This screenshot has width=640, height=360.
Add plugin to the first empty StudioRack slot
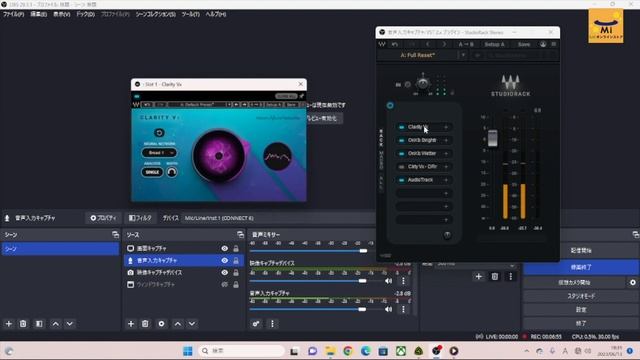446,193
